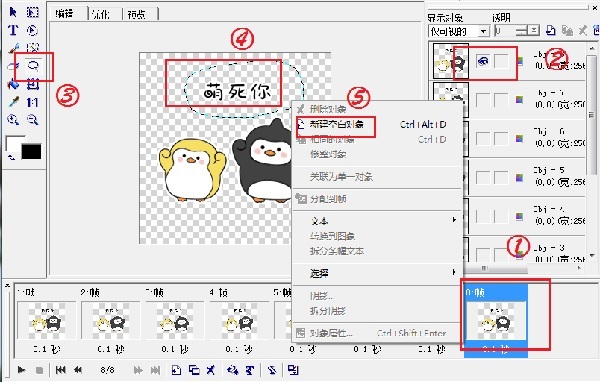Screen dimensions: 600x382
Task: Toggle lock box of the top object
Action: [501, 61]
